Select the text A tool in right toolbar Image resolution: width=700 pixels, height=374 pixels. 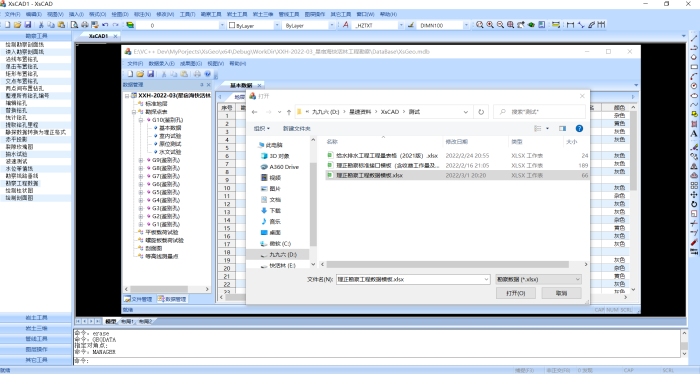click(694, 133)
